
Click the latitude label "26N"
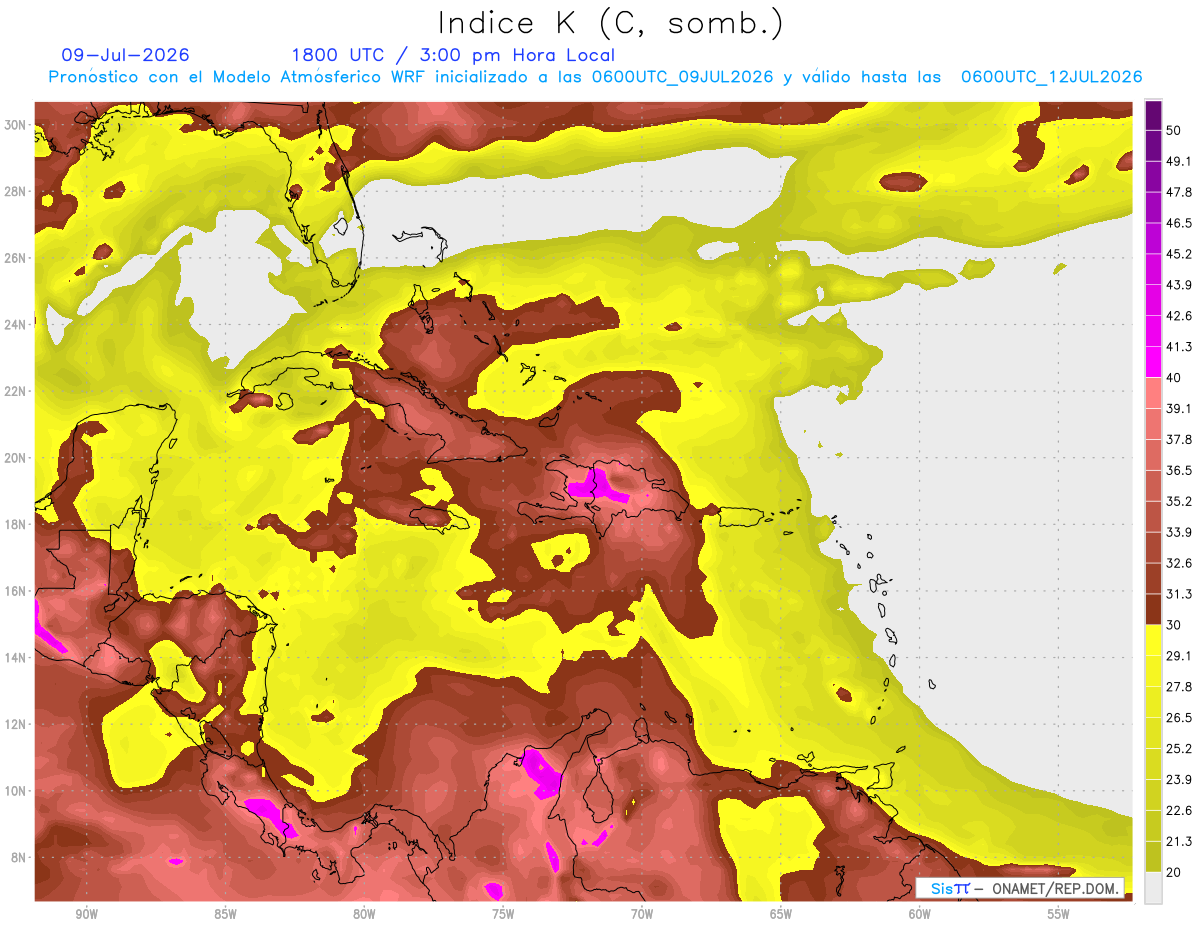pyautogui.click(x=15, y=258)
